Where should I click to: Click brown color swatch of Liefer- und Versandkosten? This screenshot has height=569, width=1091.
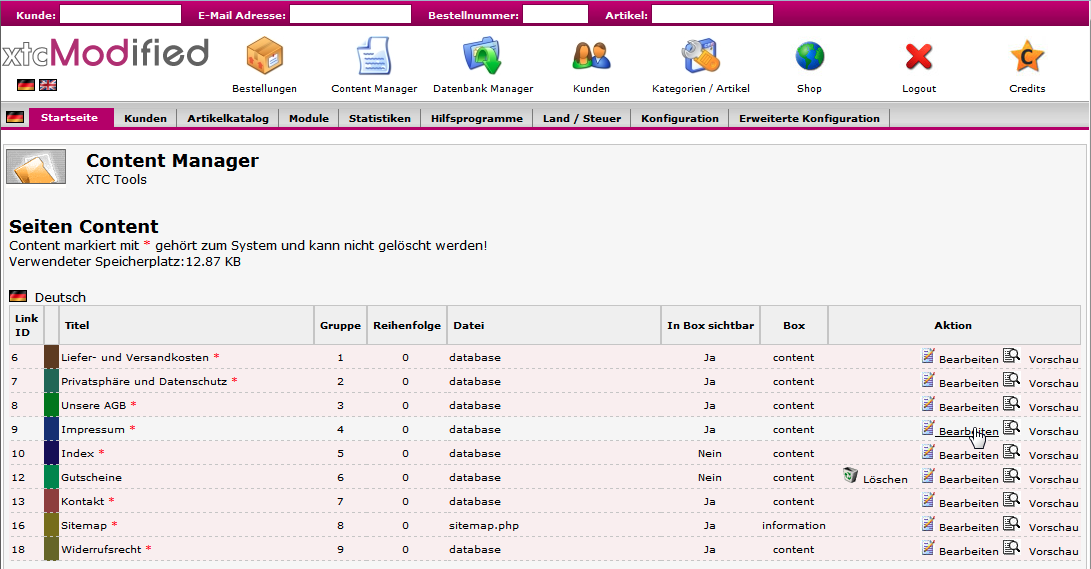coord(51,357)
